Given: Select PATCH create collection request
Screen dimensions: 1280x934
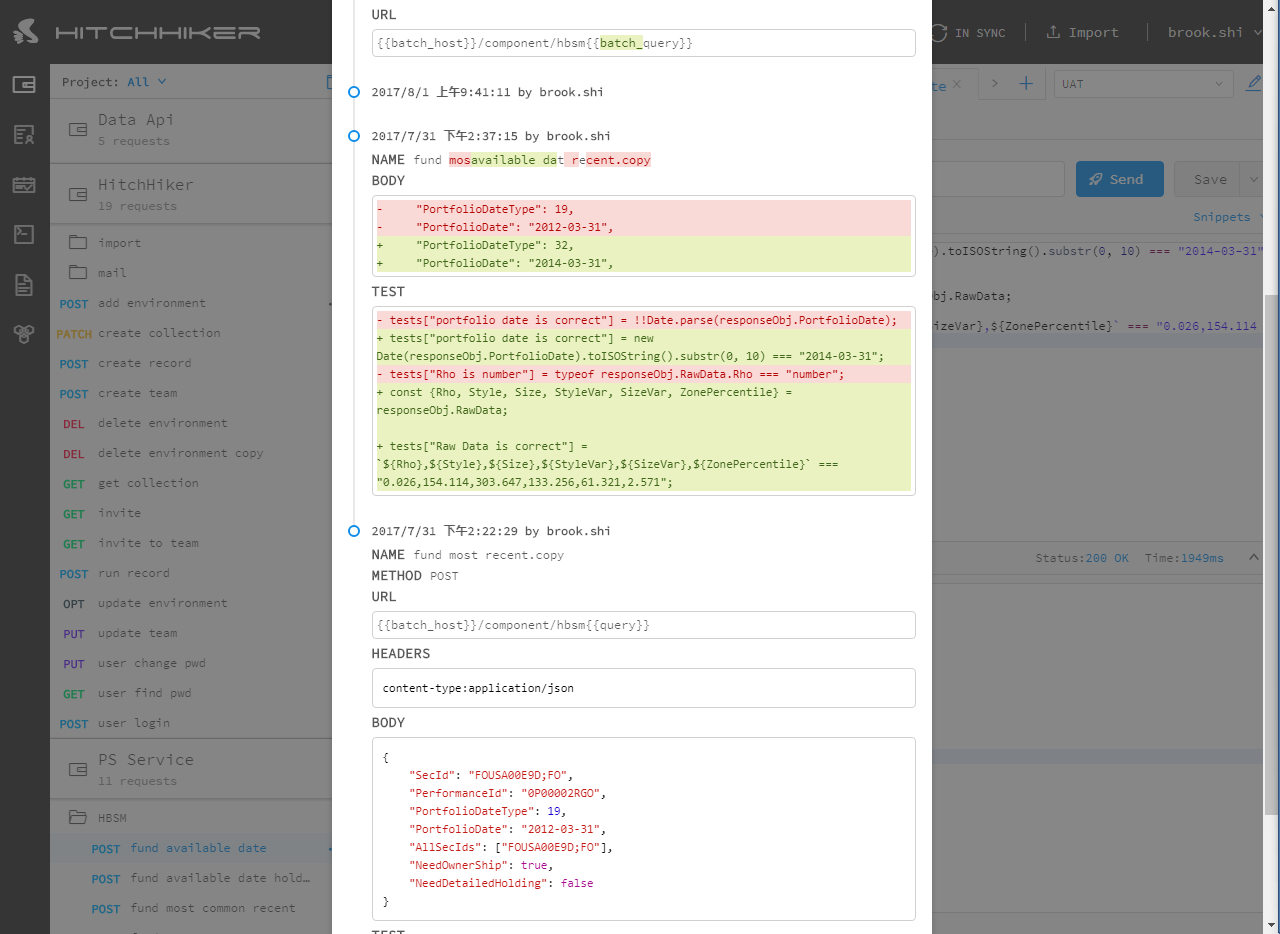Looking at the screenshot, I should pos(190,333).
